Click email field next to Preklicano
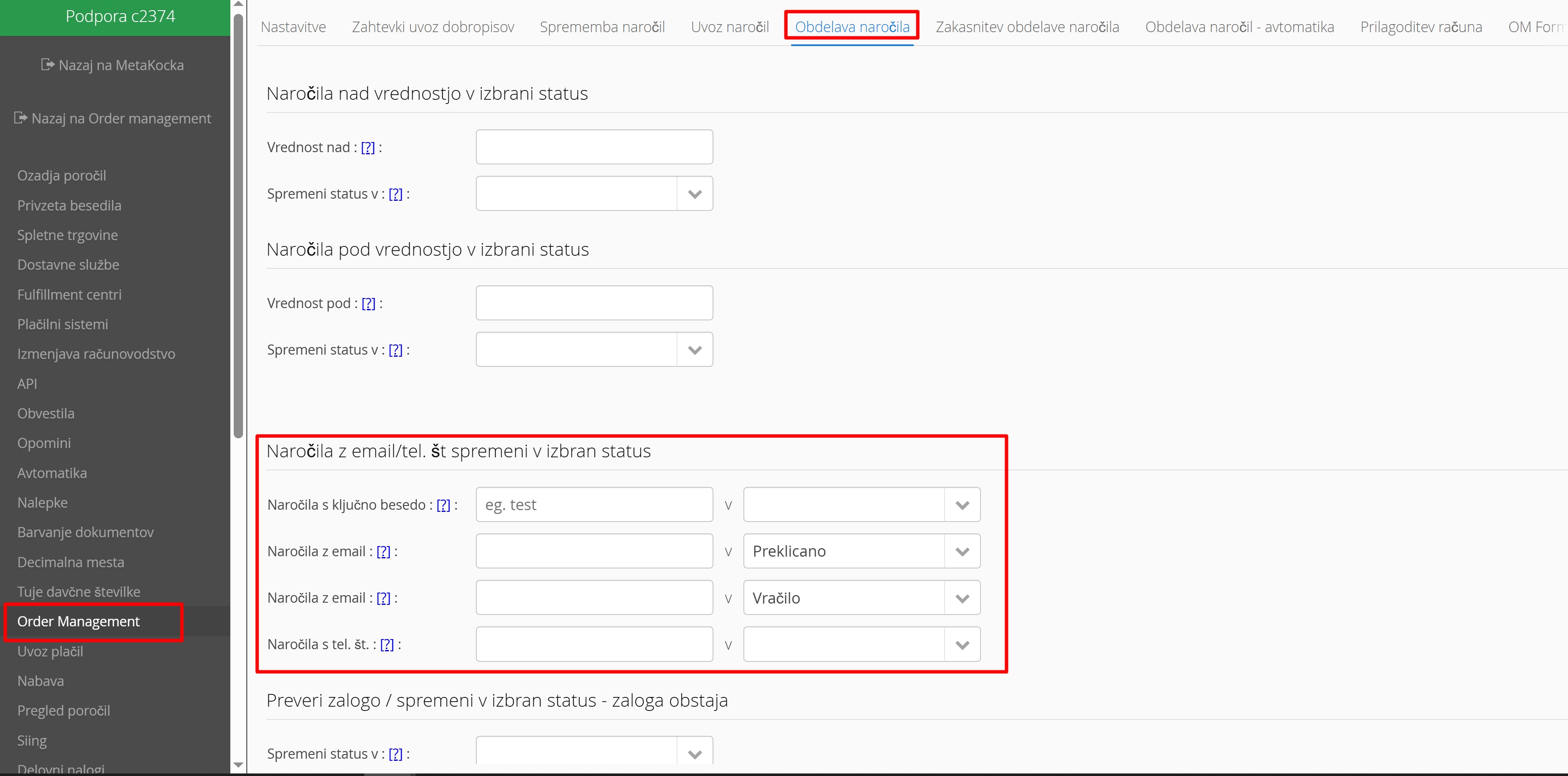The height and width of the screenshot is (776, 1568). point(594,552)
